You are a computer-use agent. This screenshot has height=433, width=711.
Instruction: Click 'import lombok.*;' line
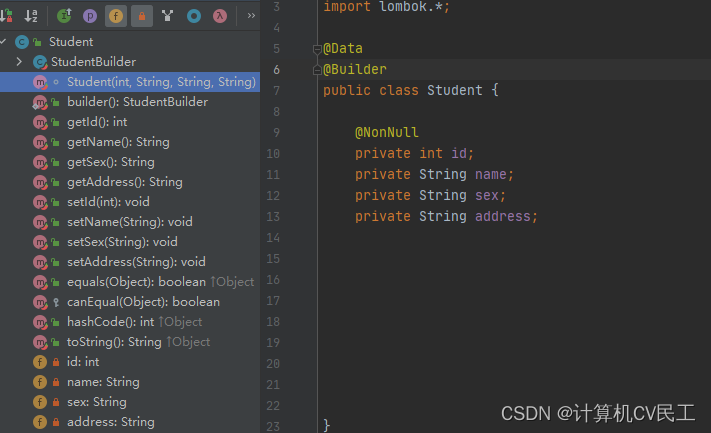point(386,7)
